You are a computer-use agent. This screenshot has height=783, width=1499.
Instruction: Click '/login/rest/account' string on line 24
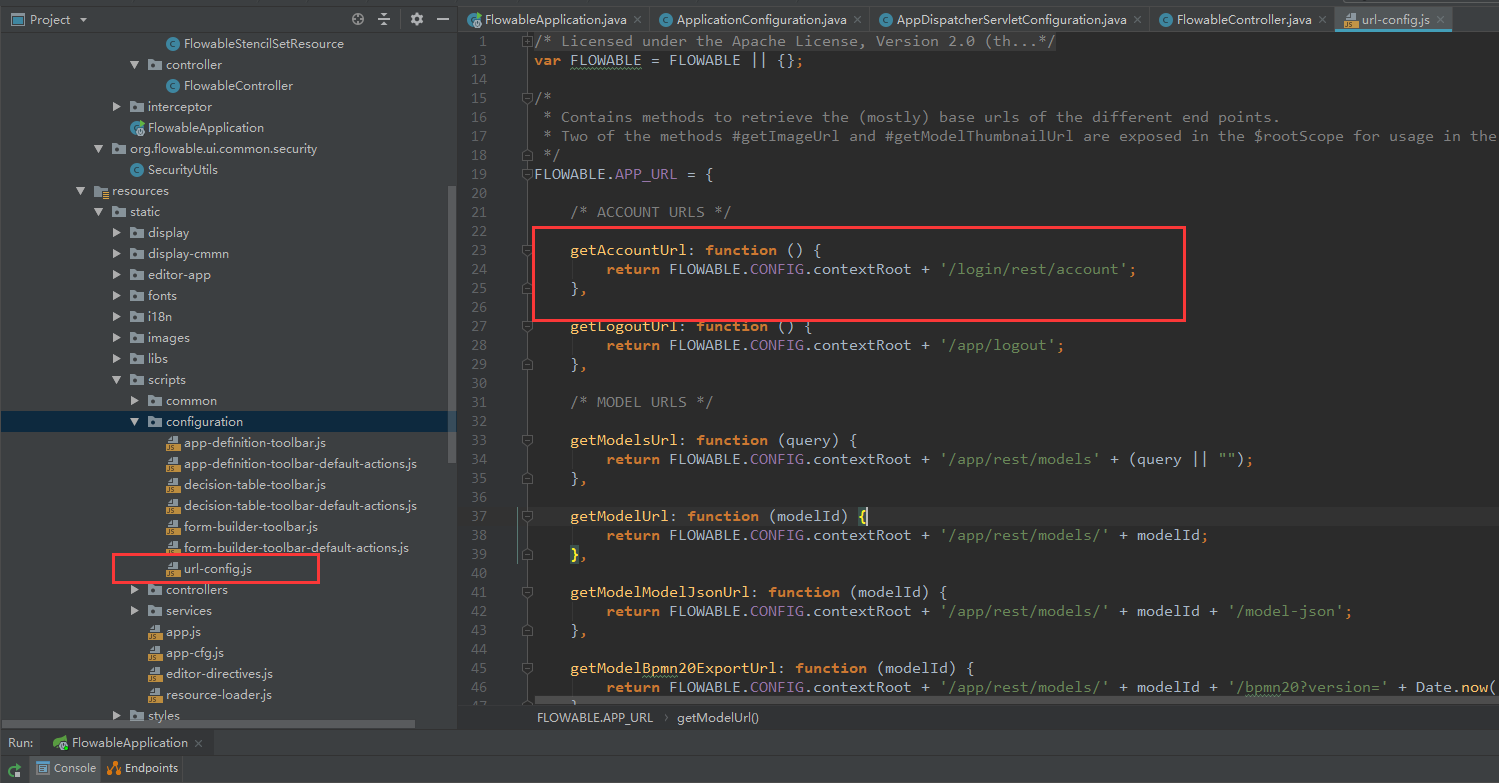[1034, 269]
